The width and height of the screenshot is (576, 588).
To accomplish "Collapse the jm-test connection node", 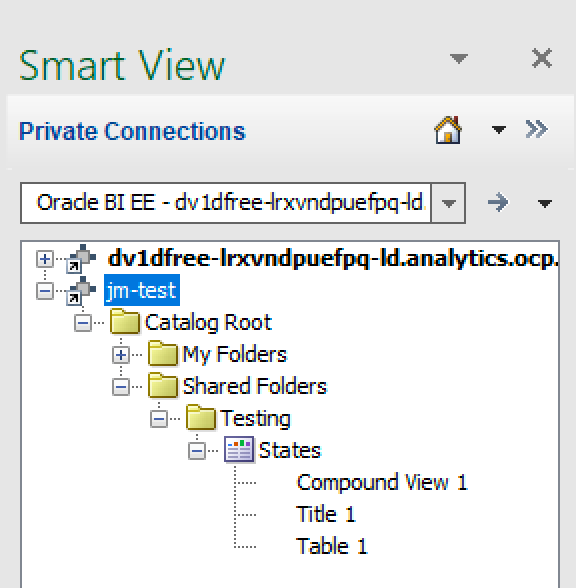I will coord(45,291).
